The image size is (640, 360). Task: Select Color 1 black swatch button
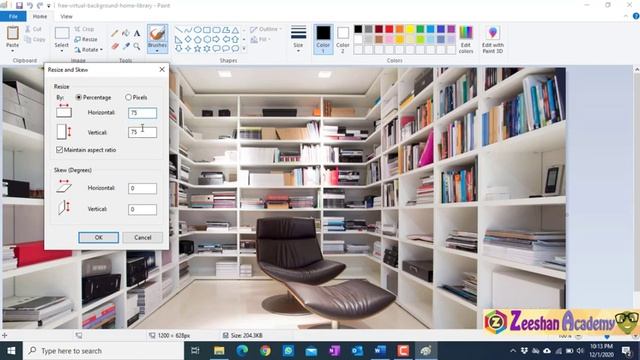pyautogui.click(x=323, y=39)
